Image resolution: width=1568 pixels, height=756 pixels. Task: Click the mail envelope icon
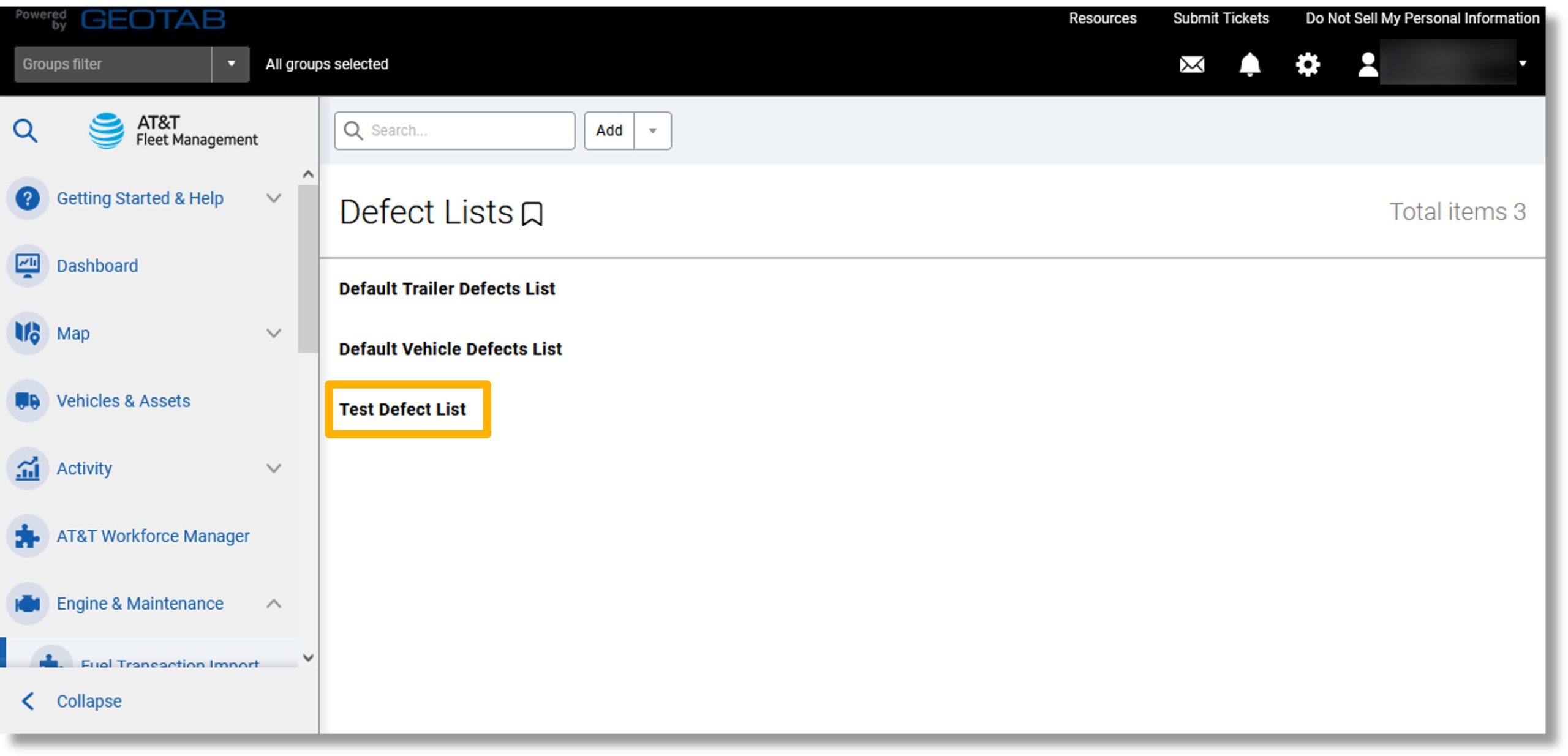pos(1191,63)
